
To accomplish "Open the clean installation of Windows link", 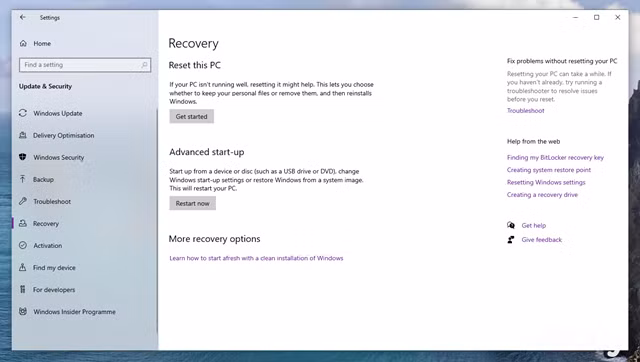I will (x=256, y=258).
